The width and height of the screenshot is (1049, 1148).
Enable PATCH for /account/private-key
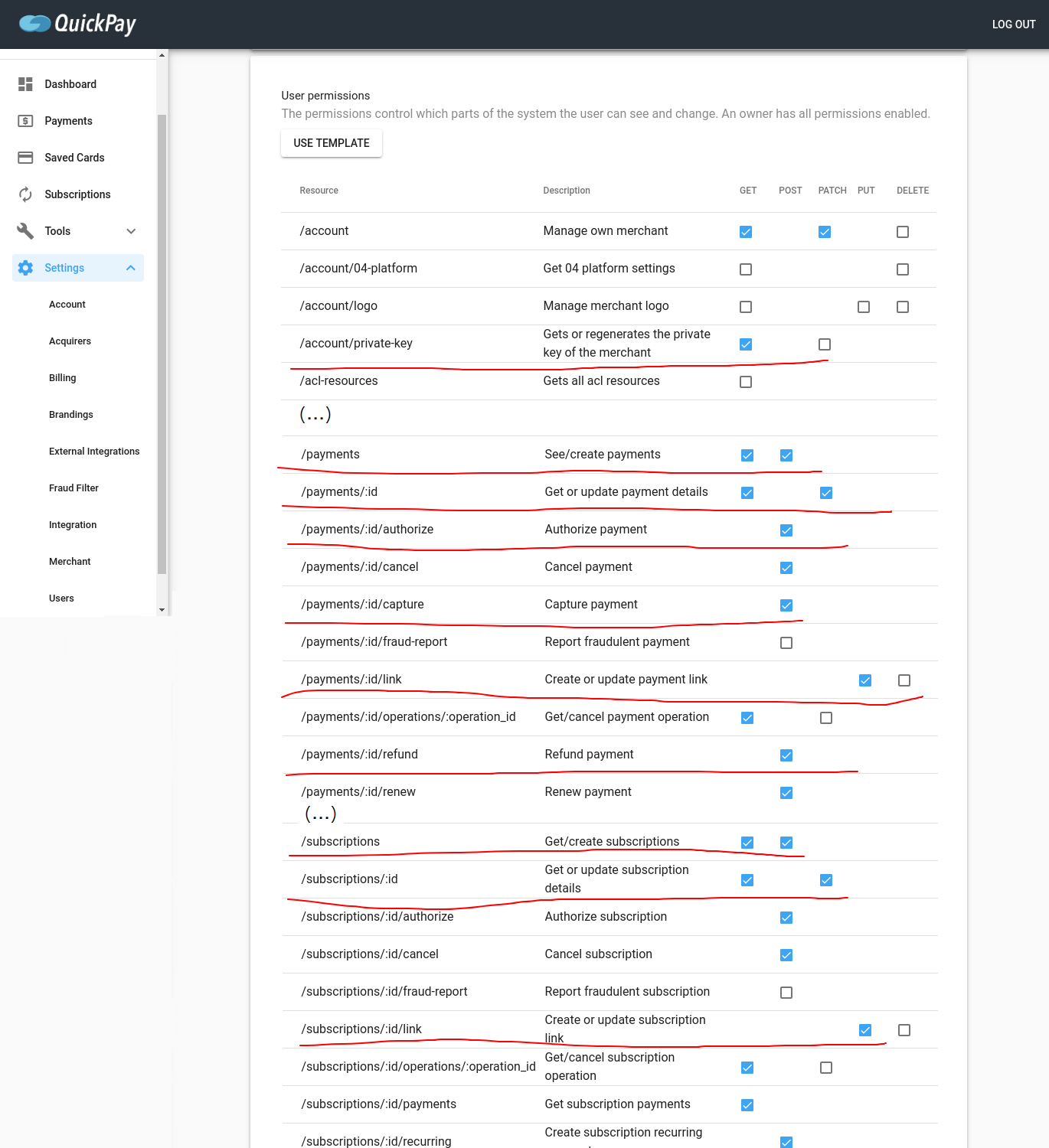[x=825, y=344]
